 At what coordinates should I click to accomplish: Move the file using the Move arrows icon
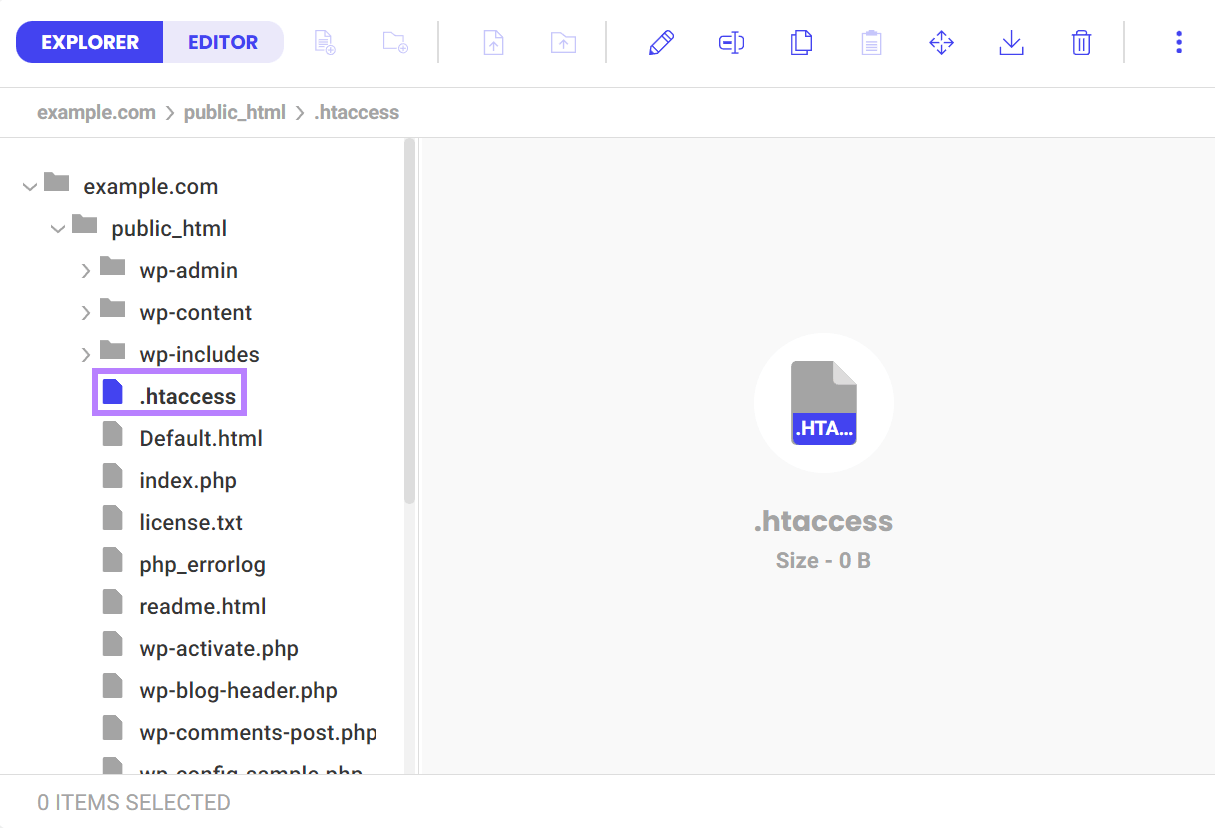point(941,42)
